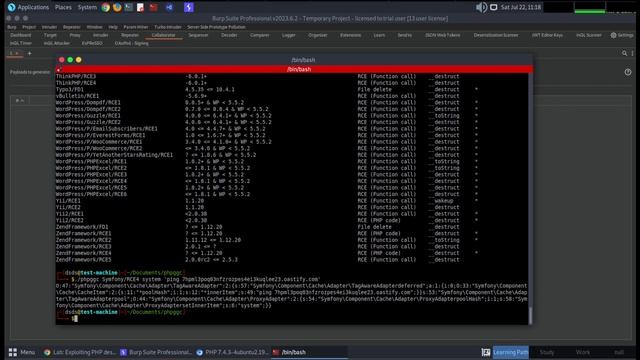Open the Applications menu in top panel
The height and width of the screenshot is (360, 640).
click(28, 7)
